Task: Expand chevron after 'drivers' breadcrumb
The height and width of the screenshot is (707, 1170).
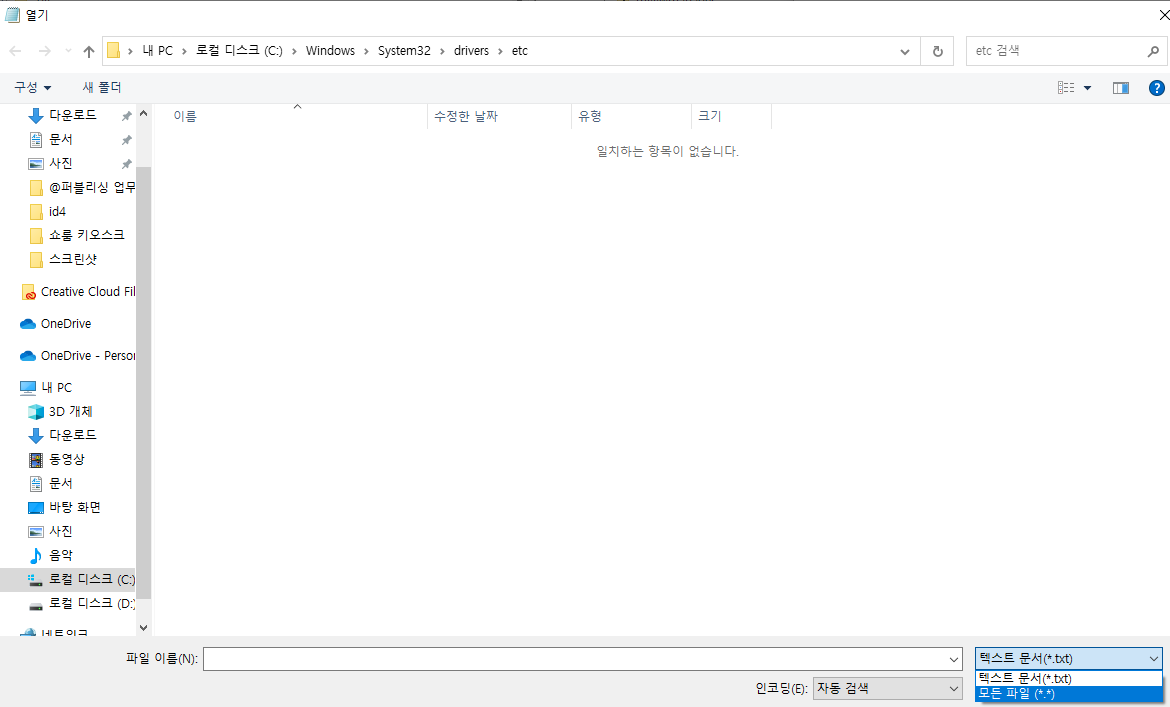Action: (x=500, y=51)
